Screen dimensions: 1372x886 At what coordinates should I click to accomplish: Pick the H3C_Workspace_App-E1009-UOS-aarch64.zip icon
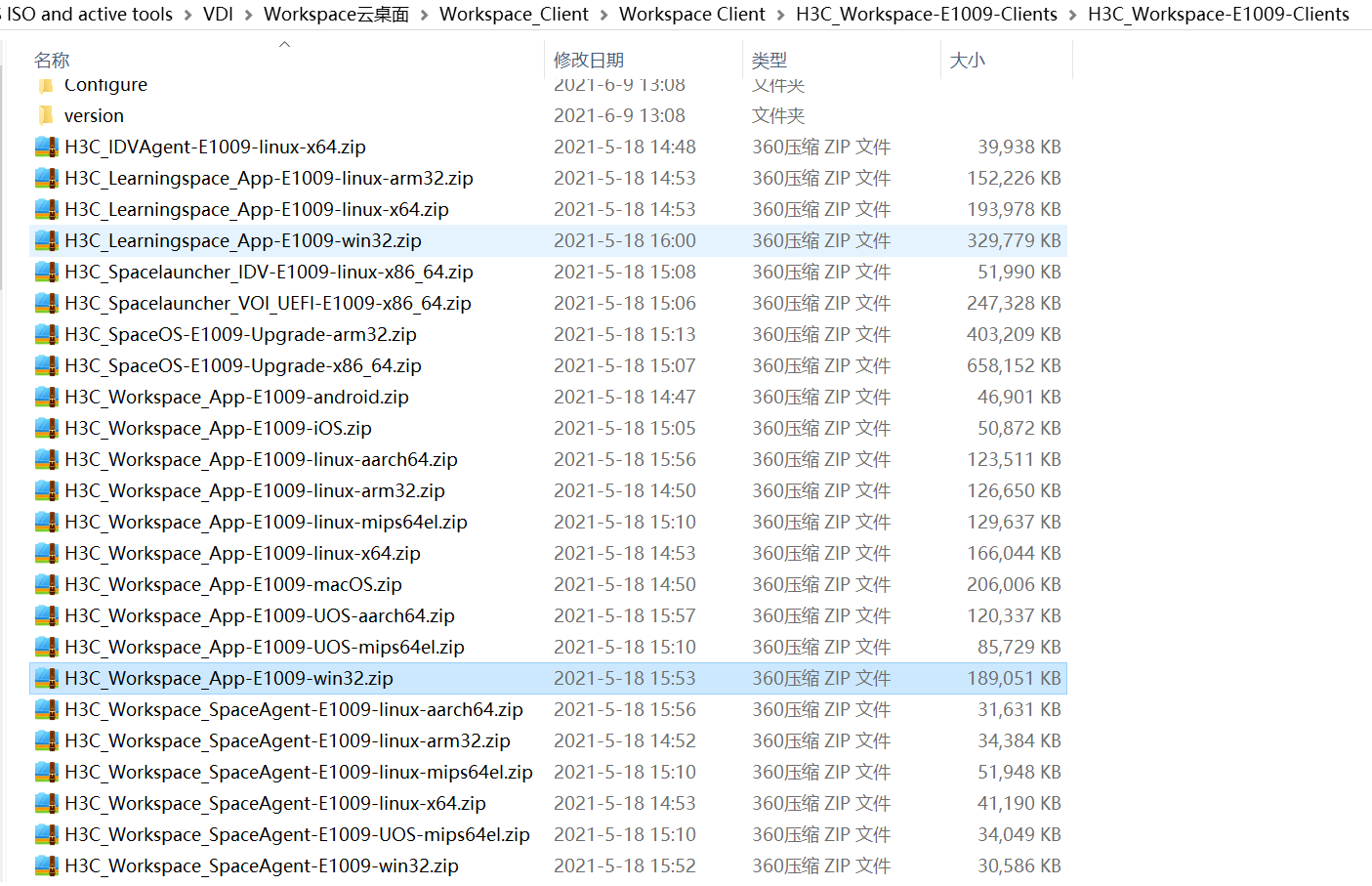click(x=46, y=615)
